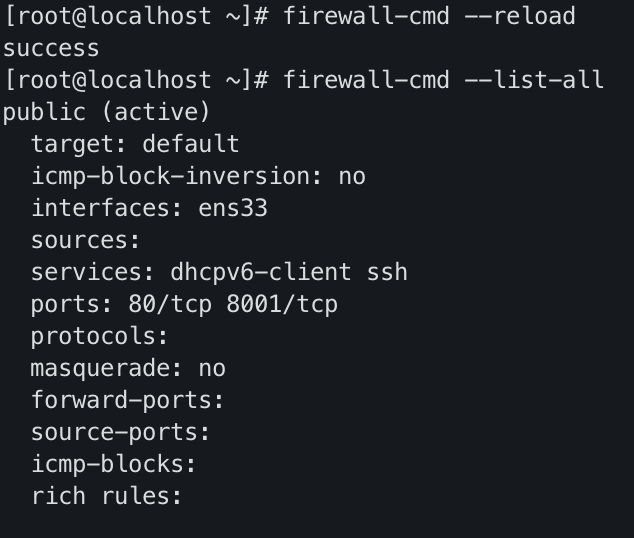Click the icmp-blocks: line
Image resolution: width=634 pixels, height=538 pixels.
click(114, 464)
